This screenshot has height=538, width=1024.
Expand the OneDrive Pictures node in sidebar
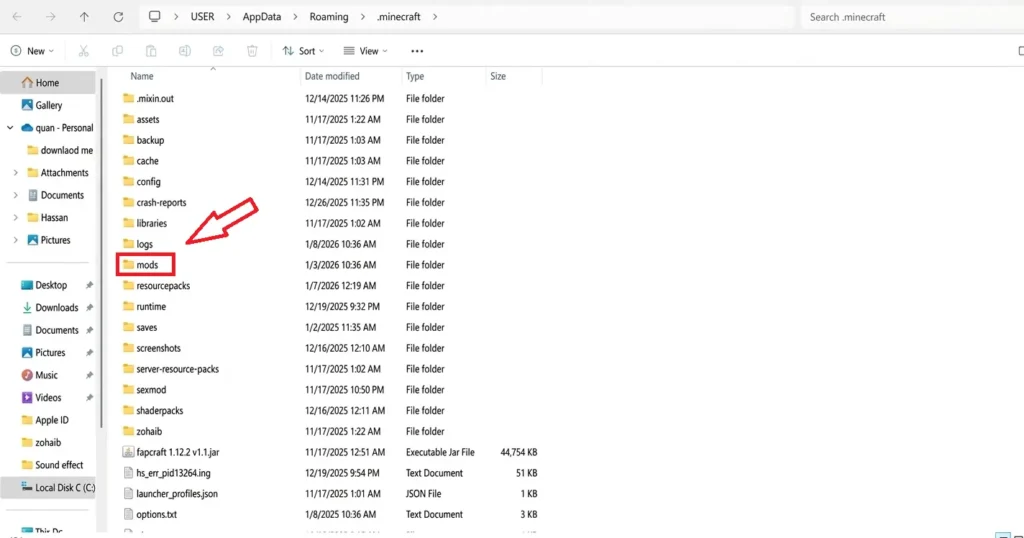click(x=16, y=240)
